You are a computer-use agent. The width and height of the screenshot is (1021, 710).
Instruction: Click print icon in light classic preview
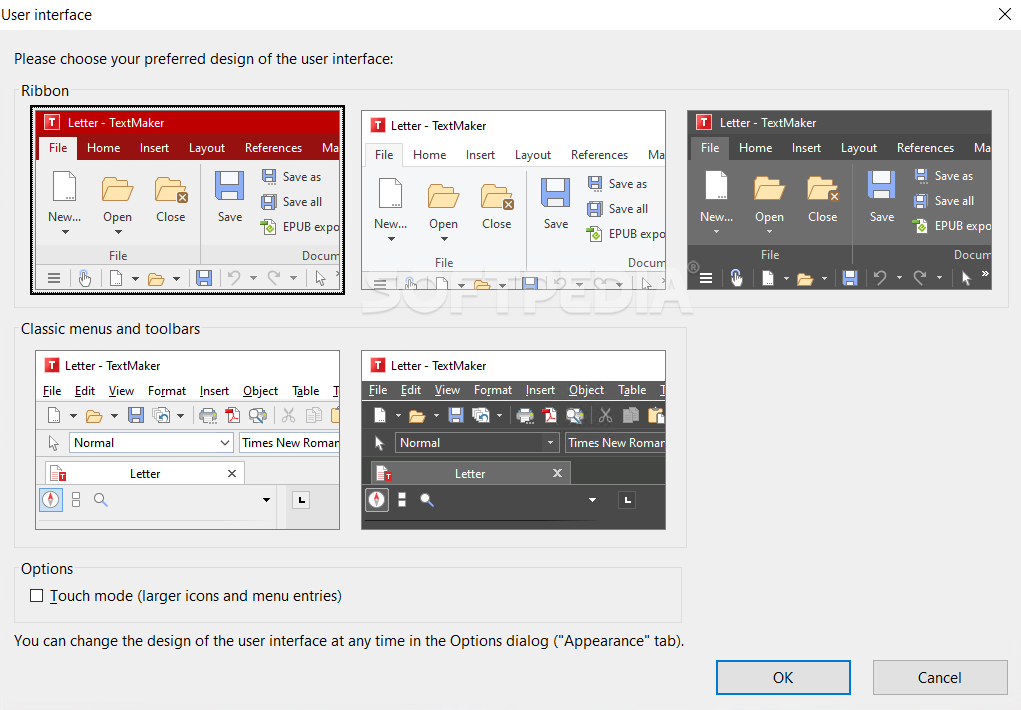(x=208, y=416)
